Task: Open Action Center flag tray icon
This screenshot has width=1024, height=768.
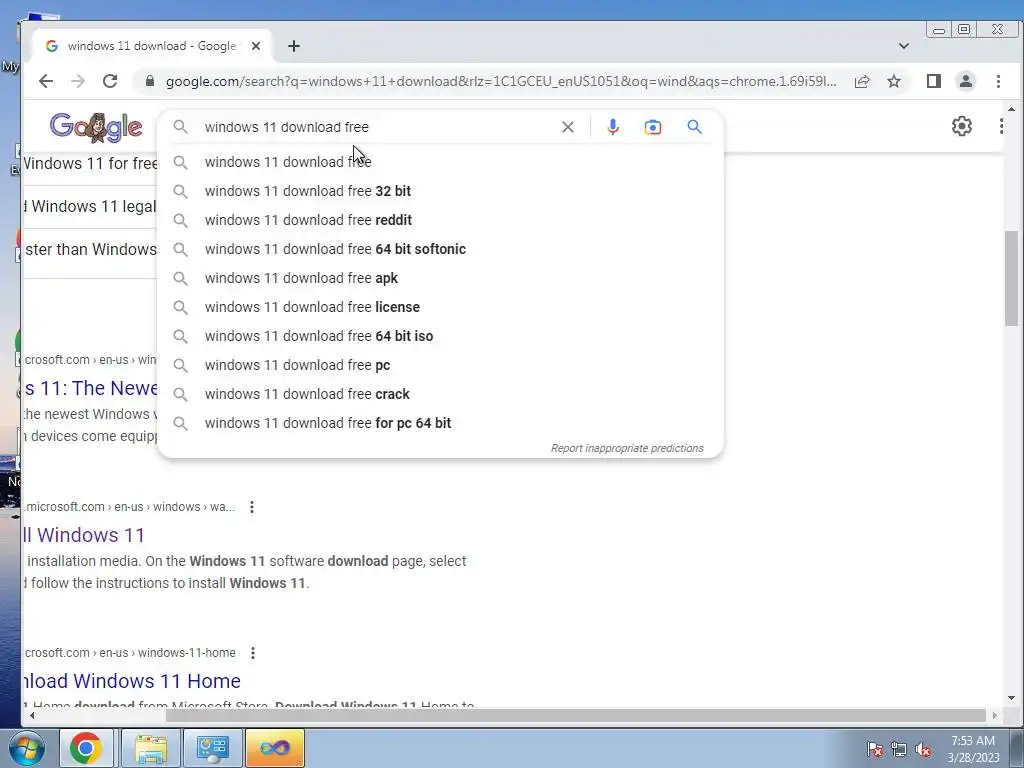Action: click(875, 749)
